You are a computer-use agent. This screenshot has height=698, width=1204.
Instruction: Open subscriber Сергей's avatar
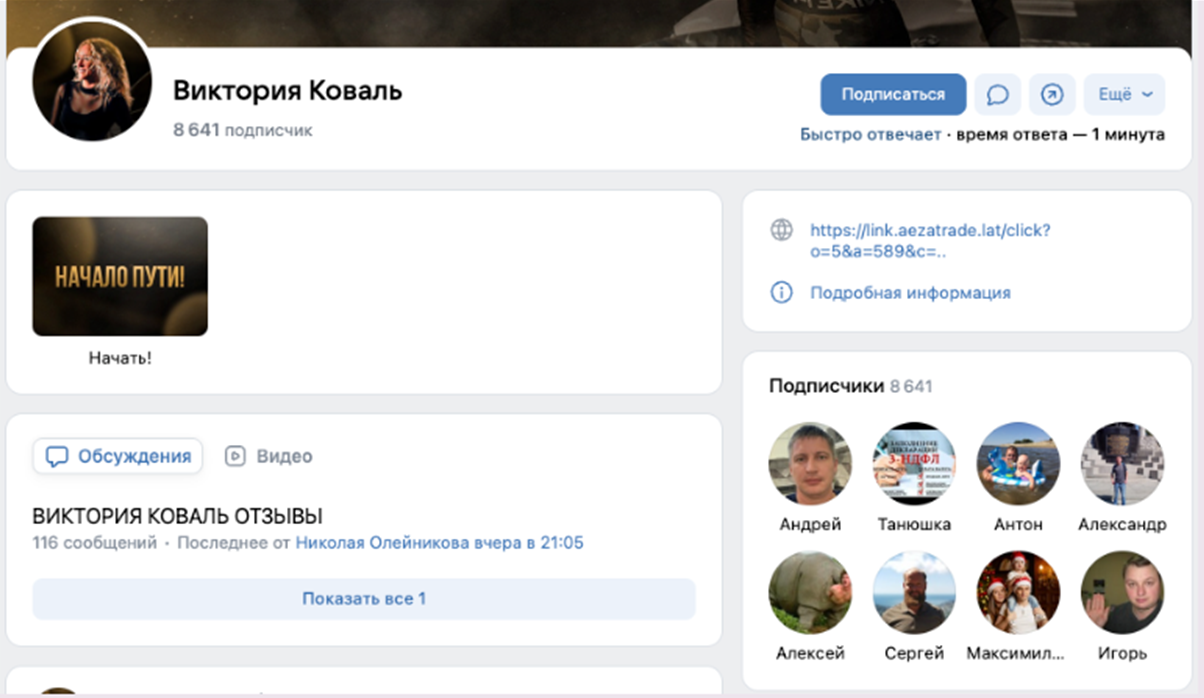click(x=914, y=592)
